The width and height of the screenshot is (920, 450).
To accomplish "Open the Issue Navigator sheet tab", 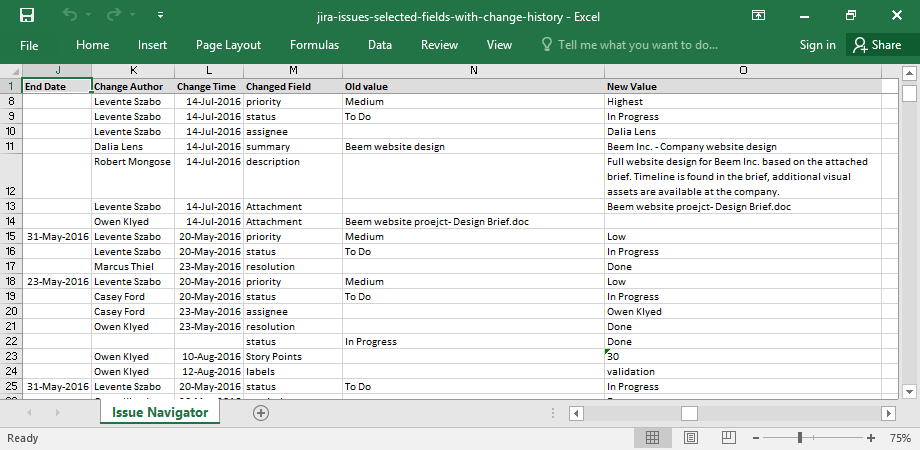I will [160, 412].
